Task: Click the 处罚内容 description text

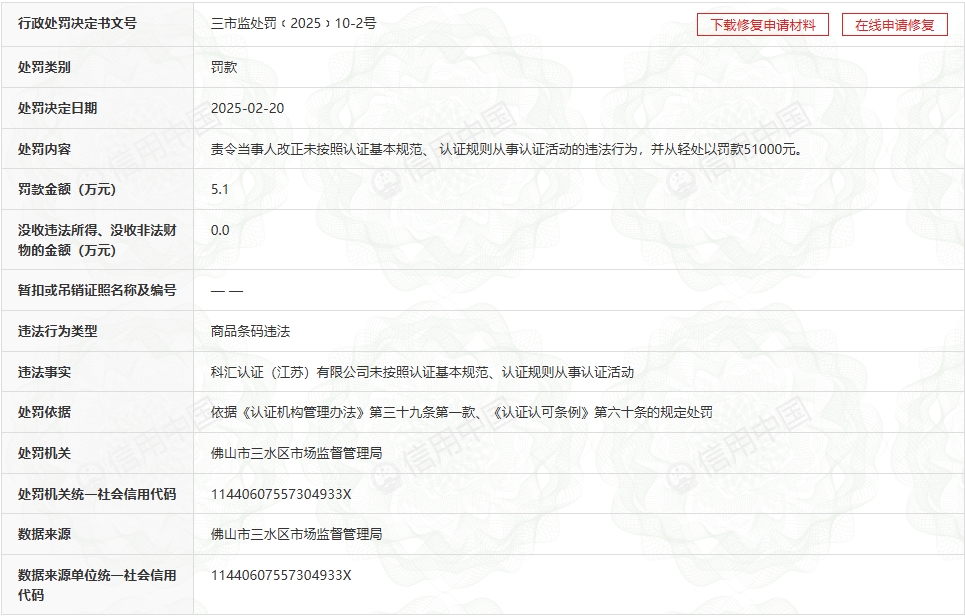Action: [506, 149]
